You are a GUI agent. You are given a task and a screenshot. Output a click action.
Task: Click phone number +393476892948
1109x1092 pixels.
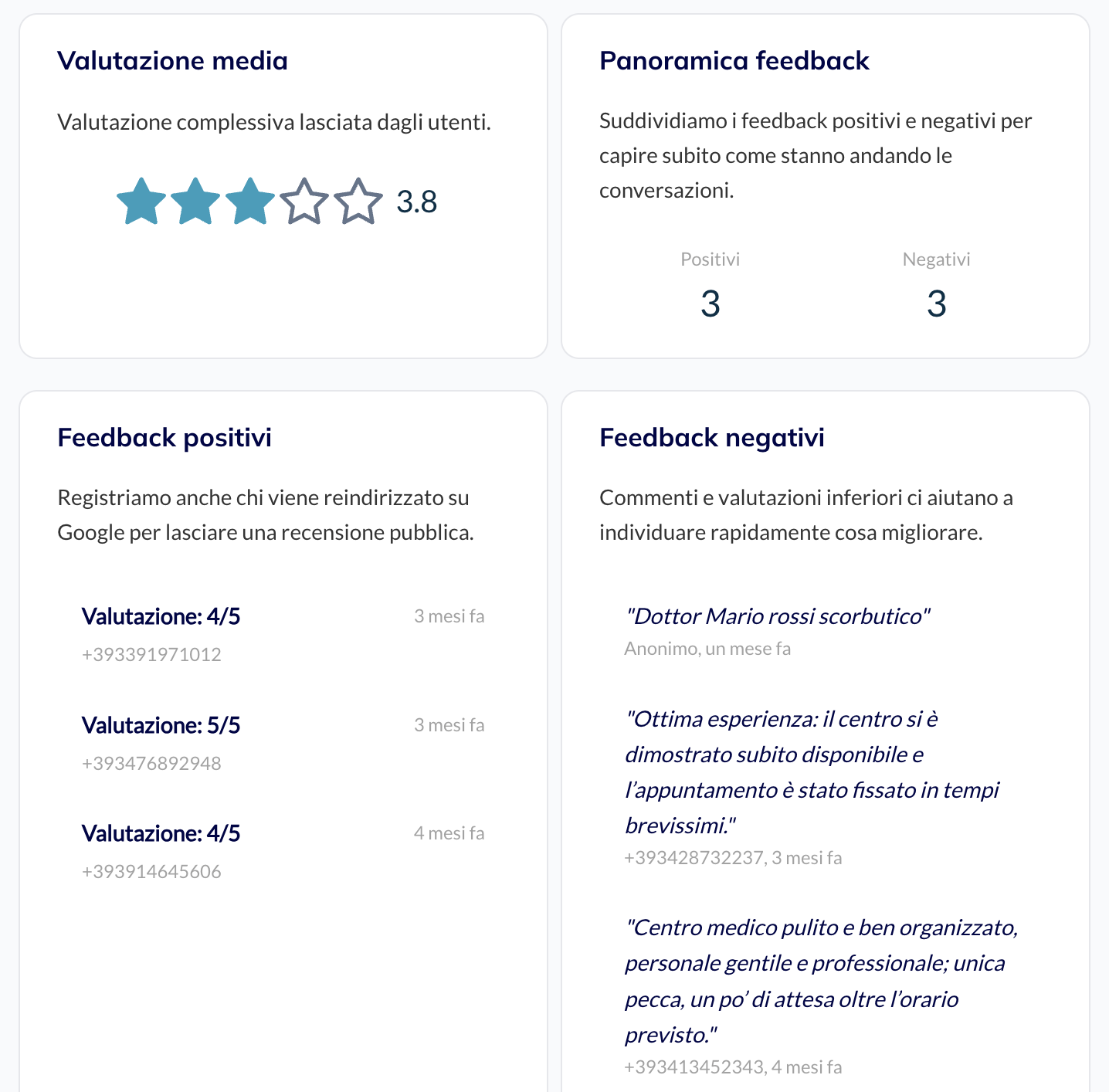pyautogui.click(x=151, y=763)
